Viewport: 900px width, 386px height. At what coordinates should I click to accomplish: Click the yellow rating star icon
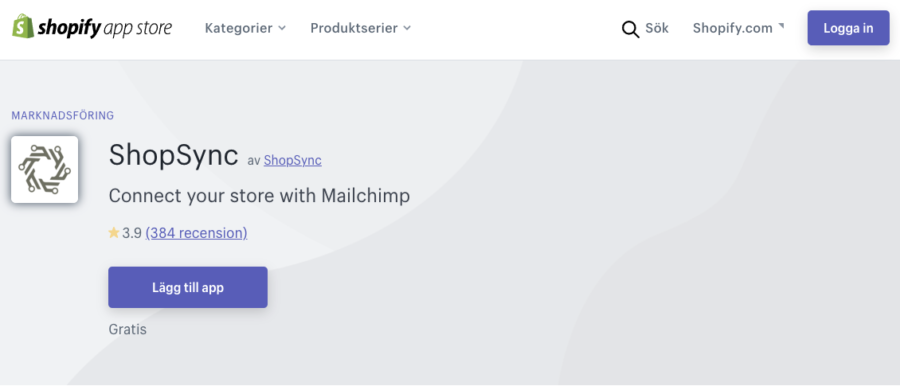click(114, 233)
